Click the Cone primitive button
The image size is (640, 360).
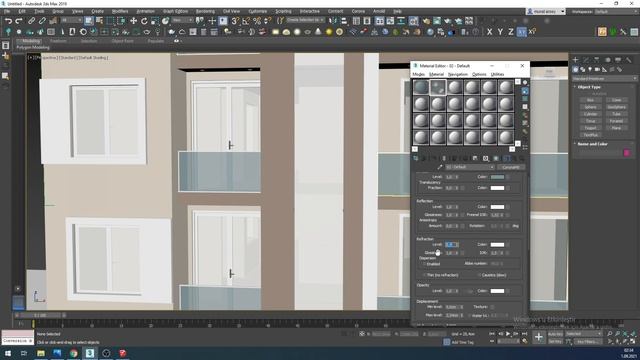(x=616, y=100)
